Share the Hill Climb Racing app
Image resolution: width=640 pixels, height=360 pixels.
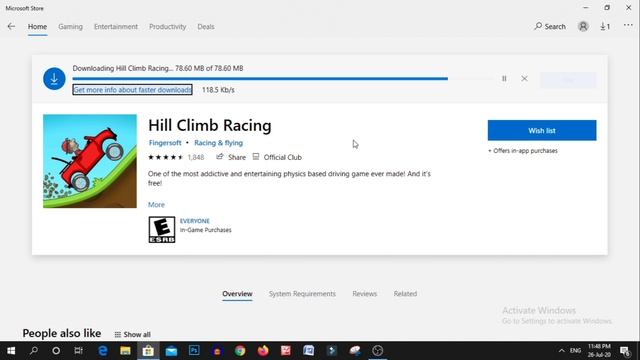pos(231,157)
